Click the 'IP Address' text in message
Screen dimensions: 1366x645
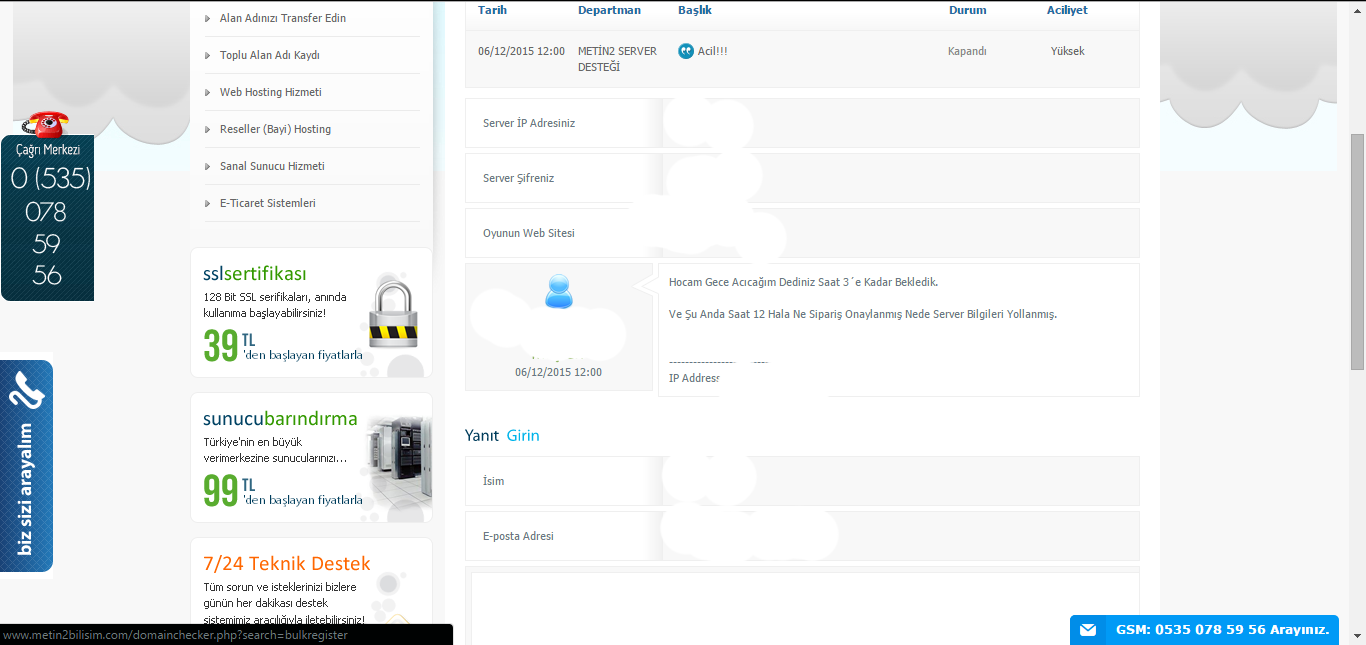[x=694, y=378]
